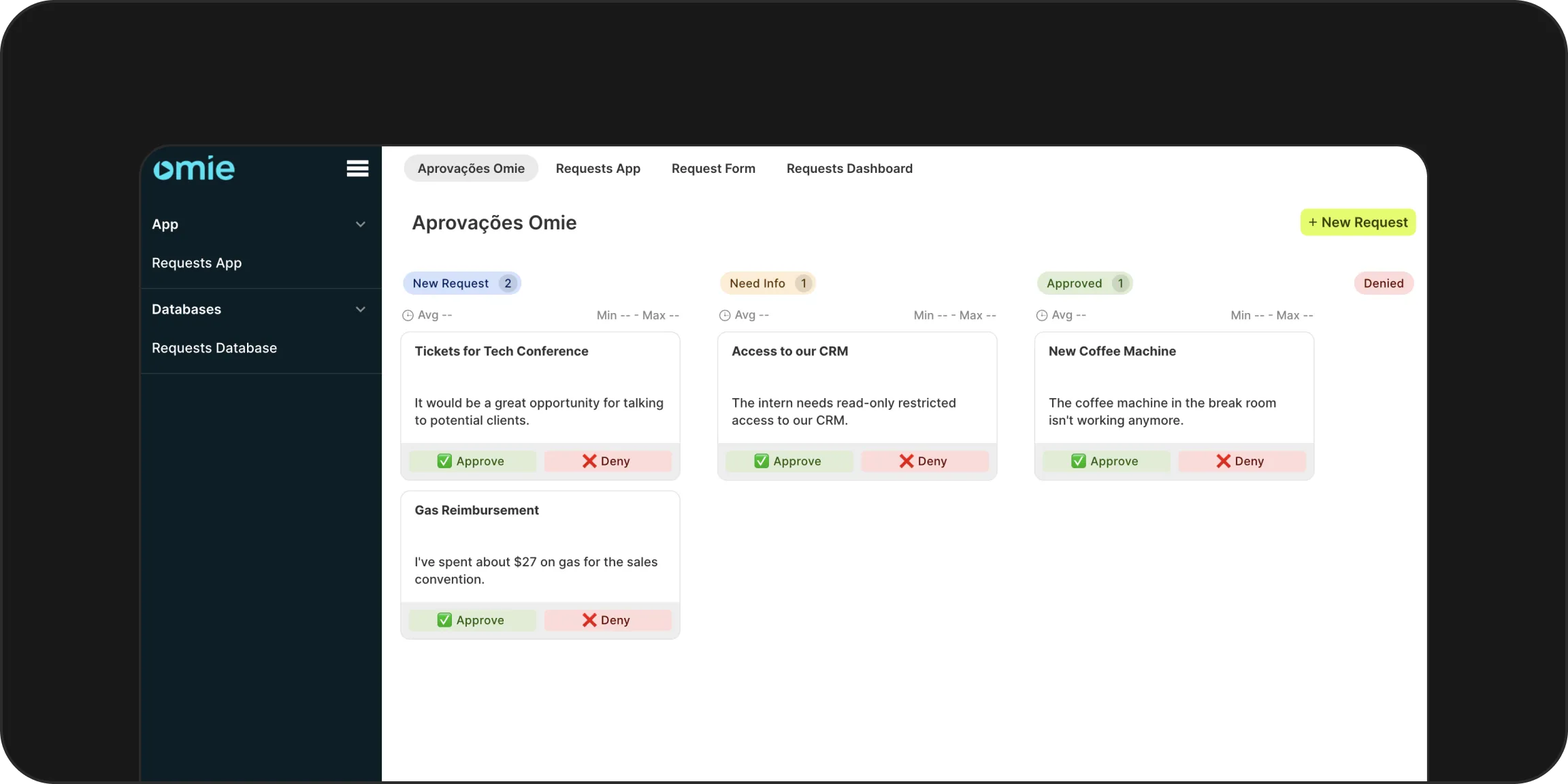Open Requests Database from the sidebar
The height and width of the screenshot is (784, 1568).
click(x=214, y=347)
